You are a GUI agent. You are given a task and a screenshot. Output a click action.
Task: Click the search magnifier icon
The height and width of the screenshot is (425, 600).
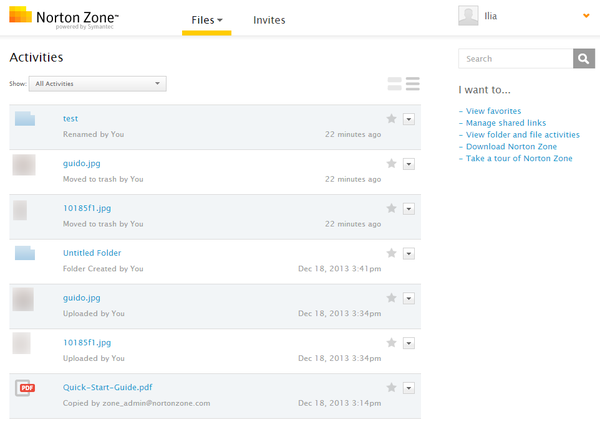click(x=584, y=59)
